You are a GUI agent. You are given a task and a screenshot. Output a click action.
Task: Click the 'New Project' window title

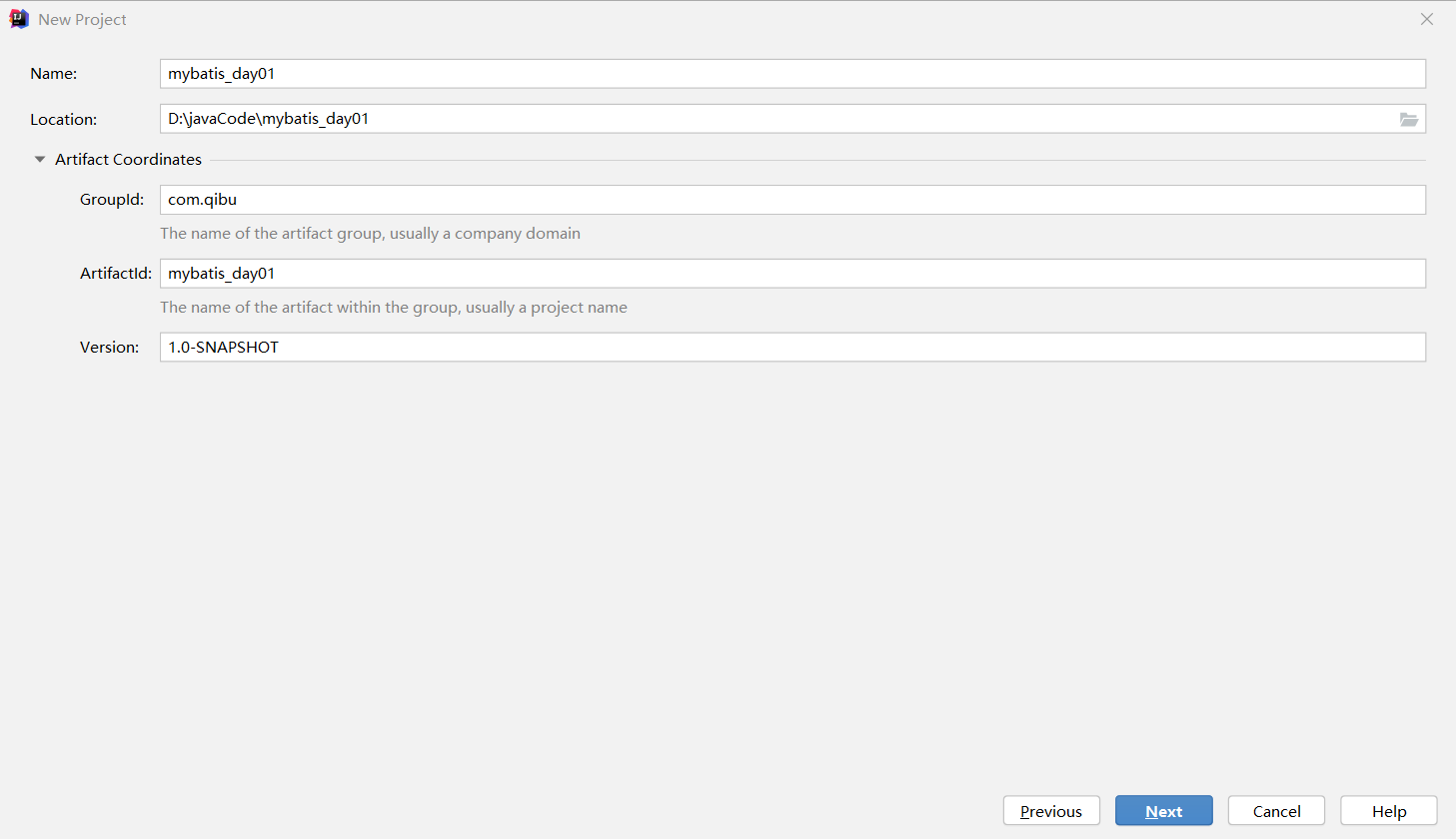point(83,20)
